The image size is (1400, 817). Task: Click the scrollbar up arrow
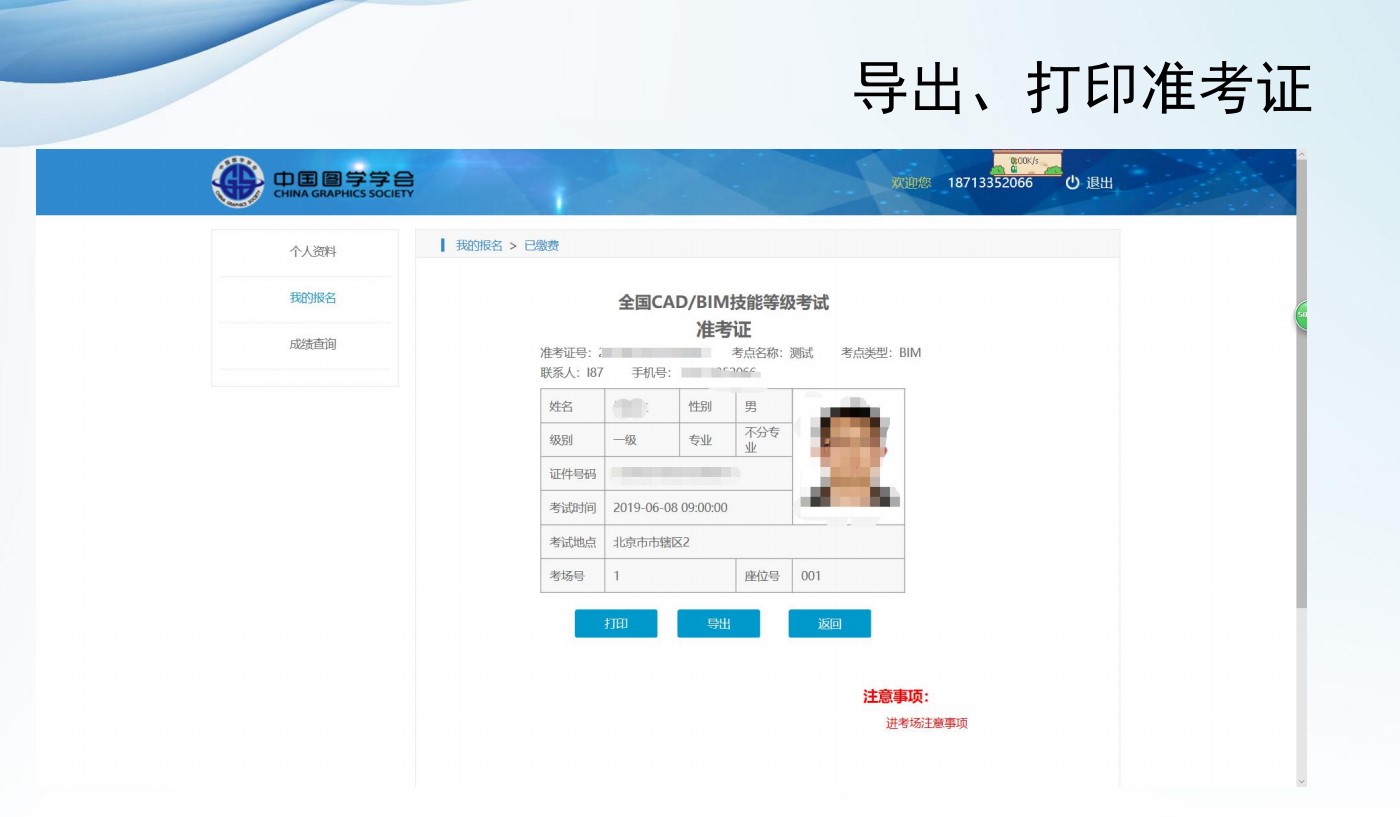1301,155
